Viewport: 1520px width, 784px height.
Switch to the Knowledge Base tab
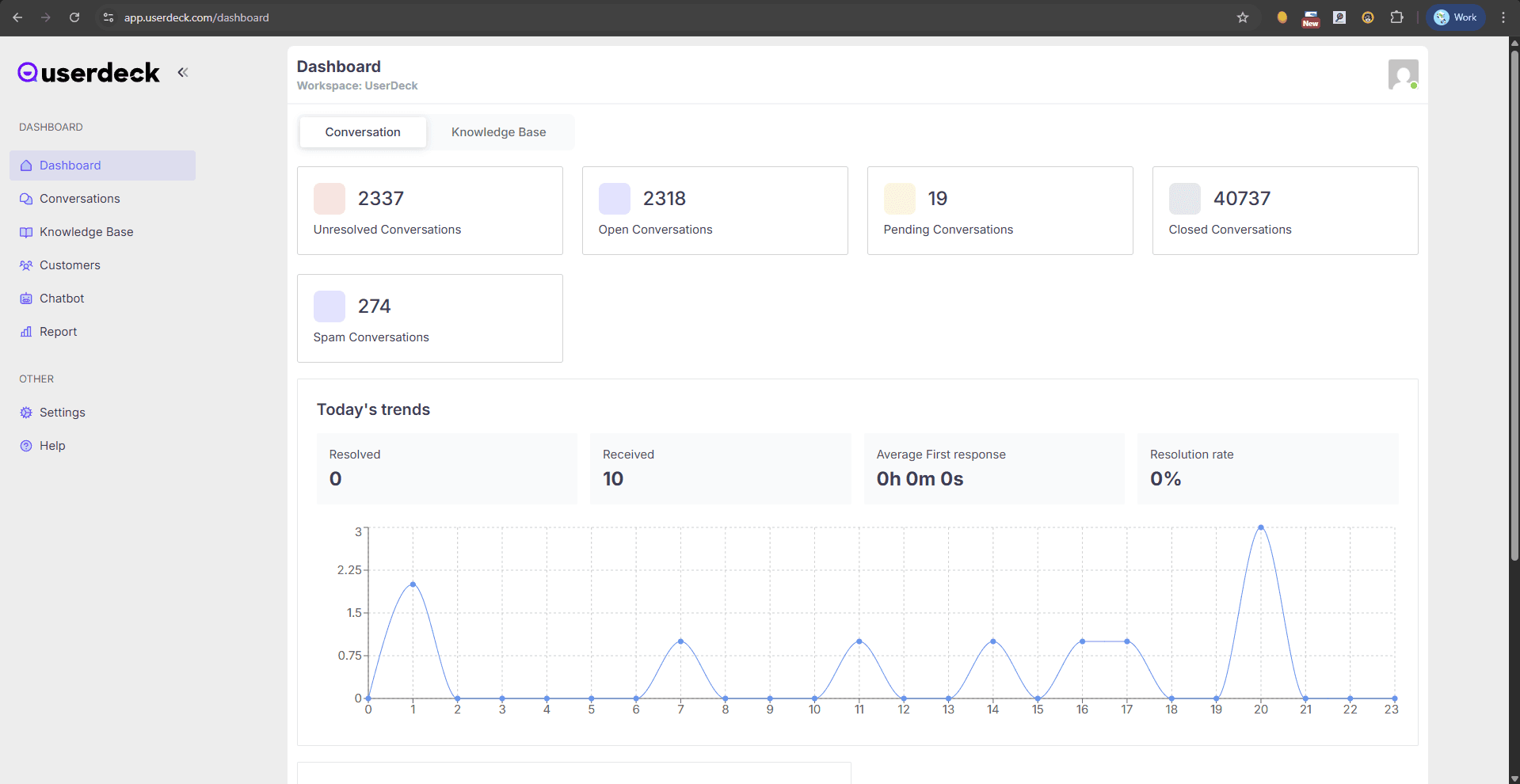(498, 132)
